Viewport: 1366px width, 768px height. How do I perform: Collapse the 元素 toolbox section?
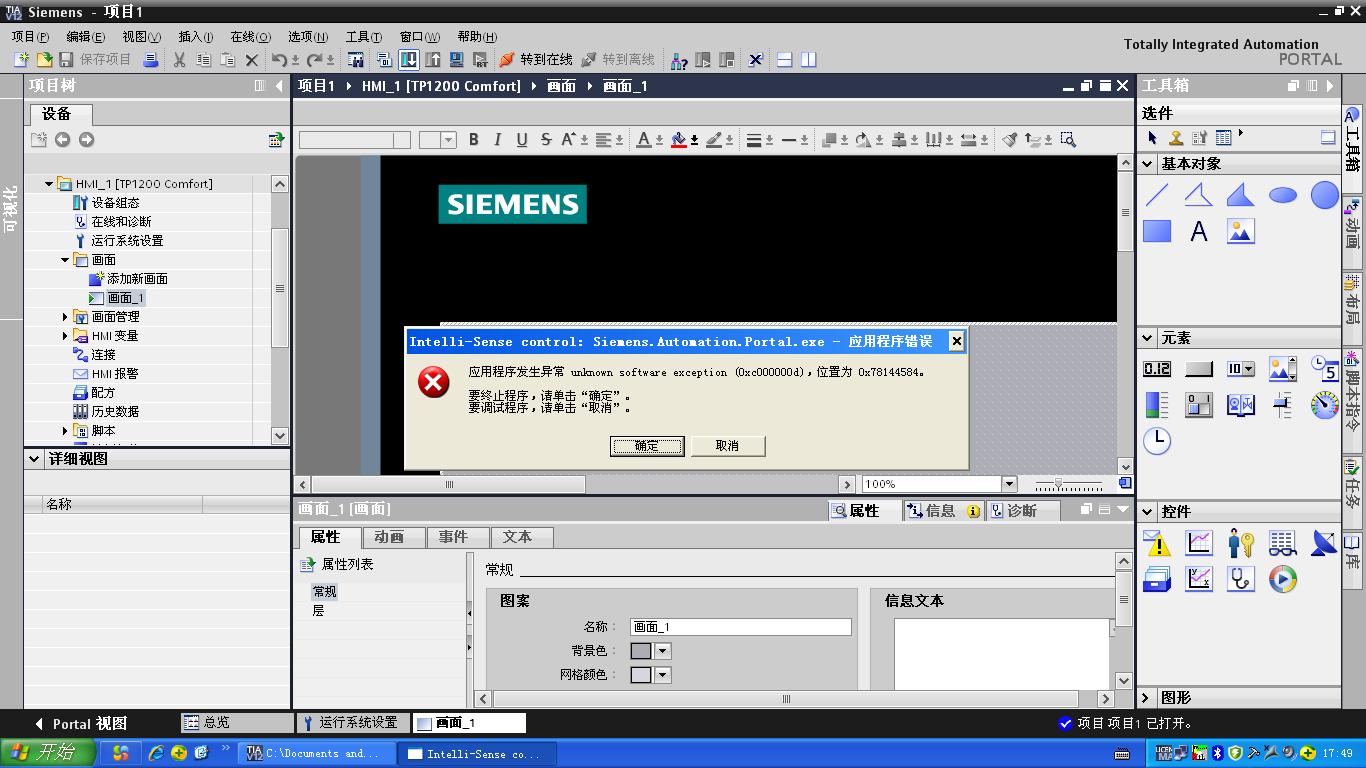[1148, 338]
